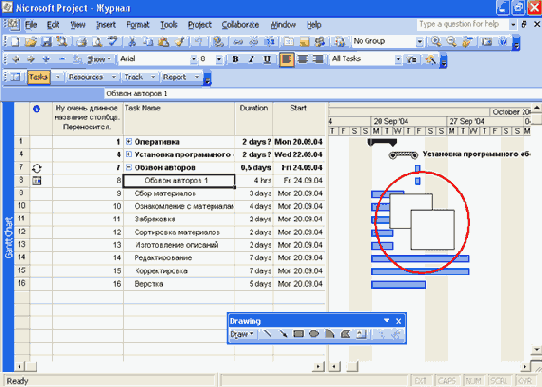542x387 pixels.
Task: Open the Arial font name dropdown
Action: pyautogui.click(x=194, y=59)
